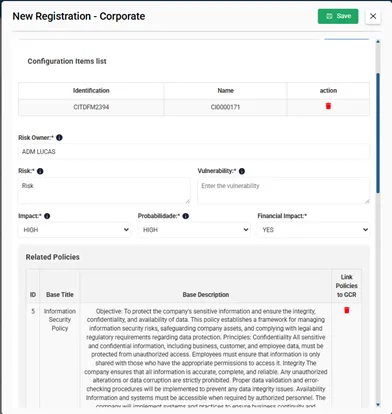Show info tooltip for Risk field

coord(40,171)
